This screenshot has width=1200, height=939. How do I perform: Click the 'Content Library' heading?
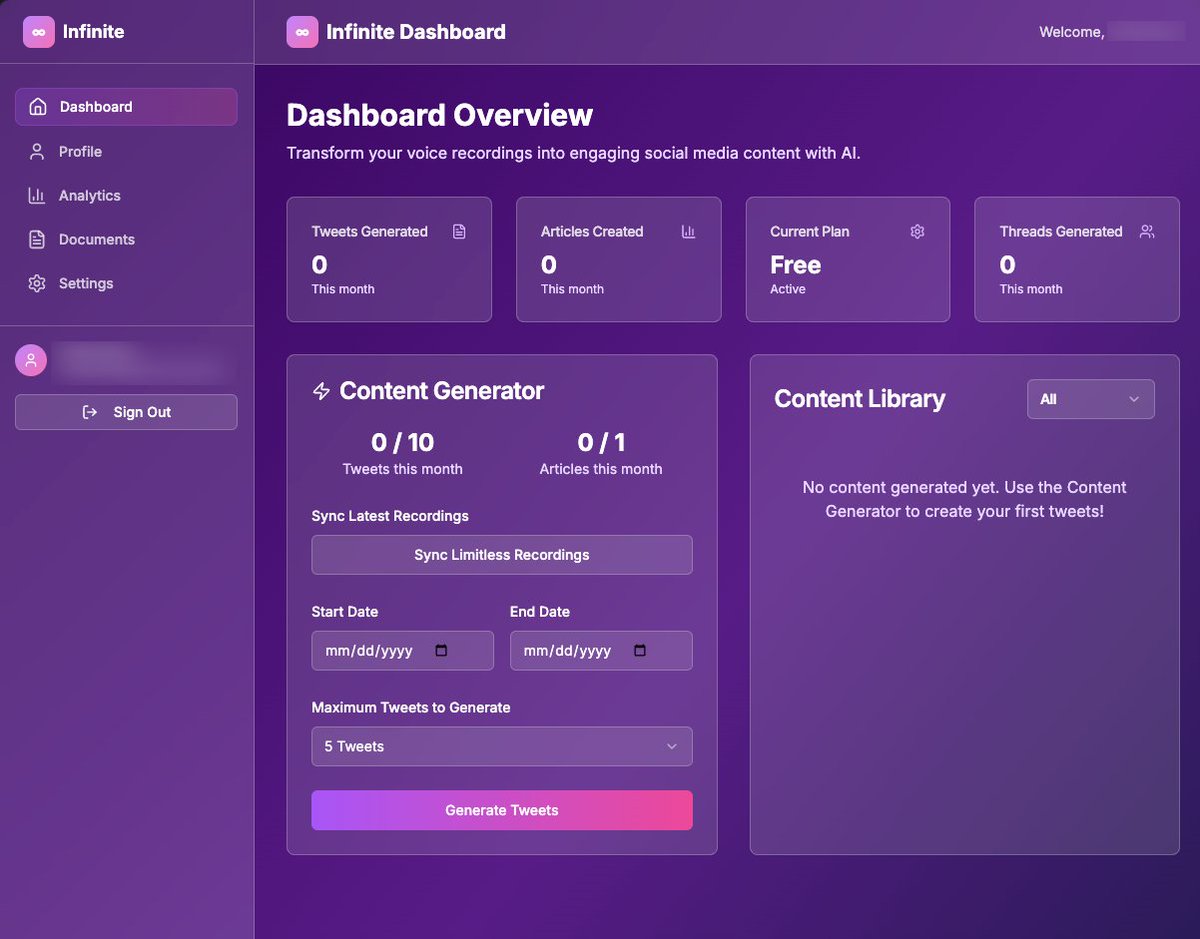[x=860, y=399]
